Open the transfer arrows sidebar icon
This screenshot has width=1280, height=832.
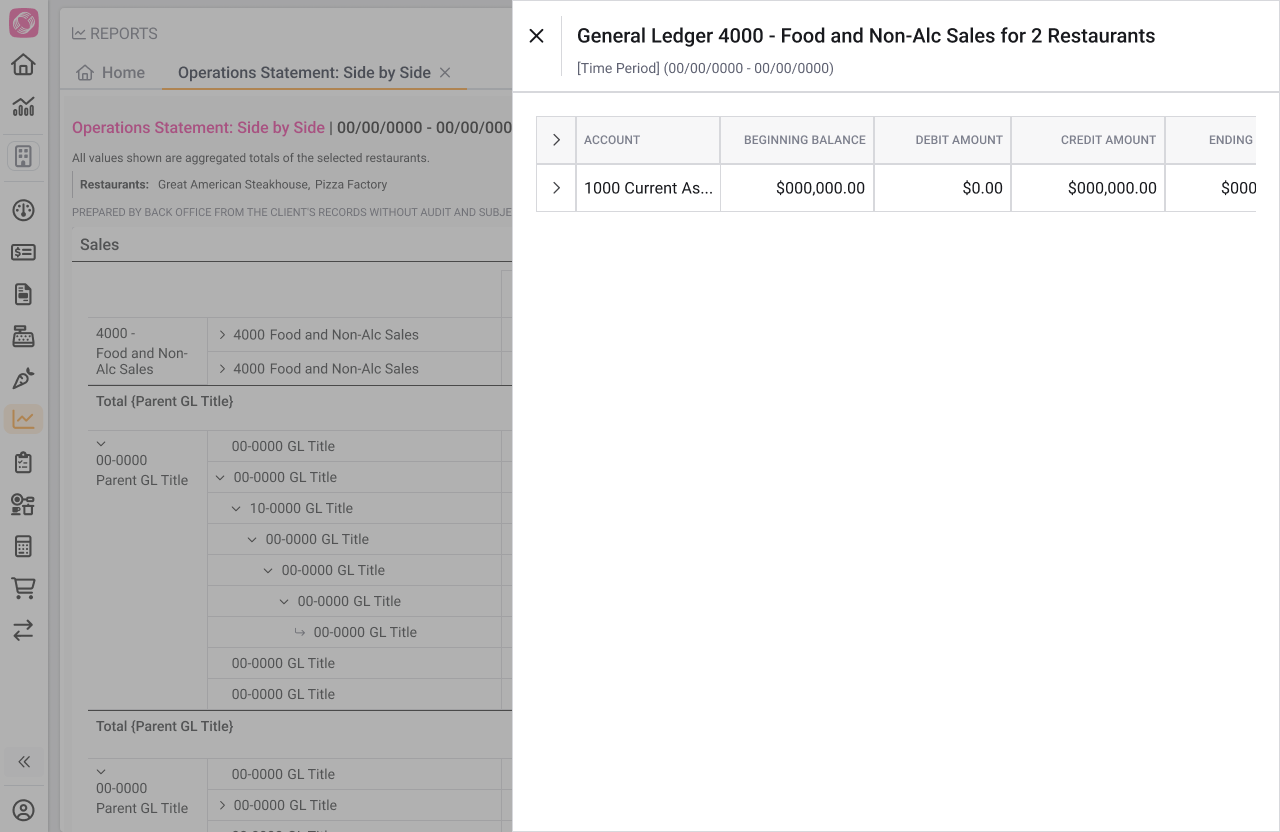[23, 630]
